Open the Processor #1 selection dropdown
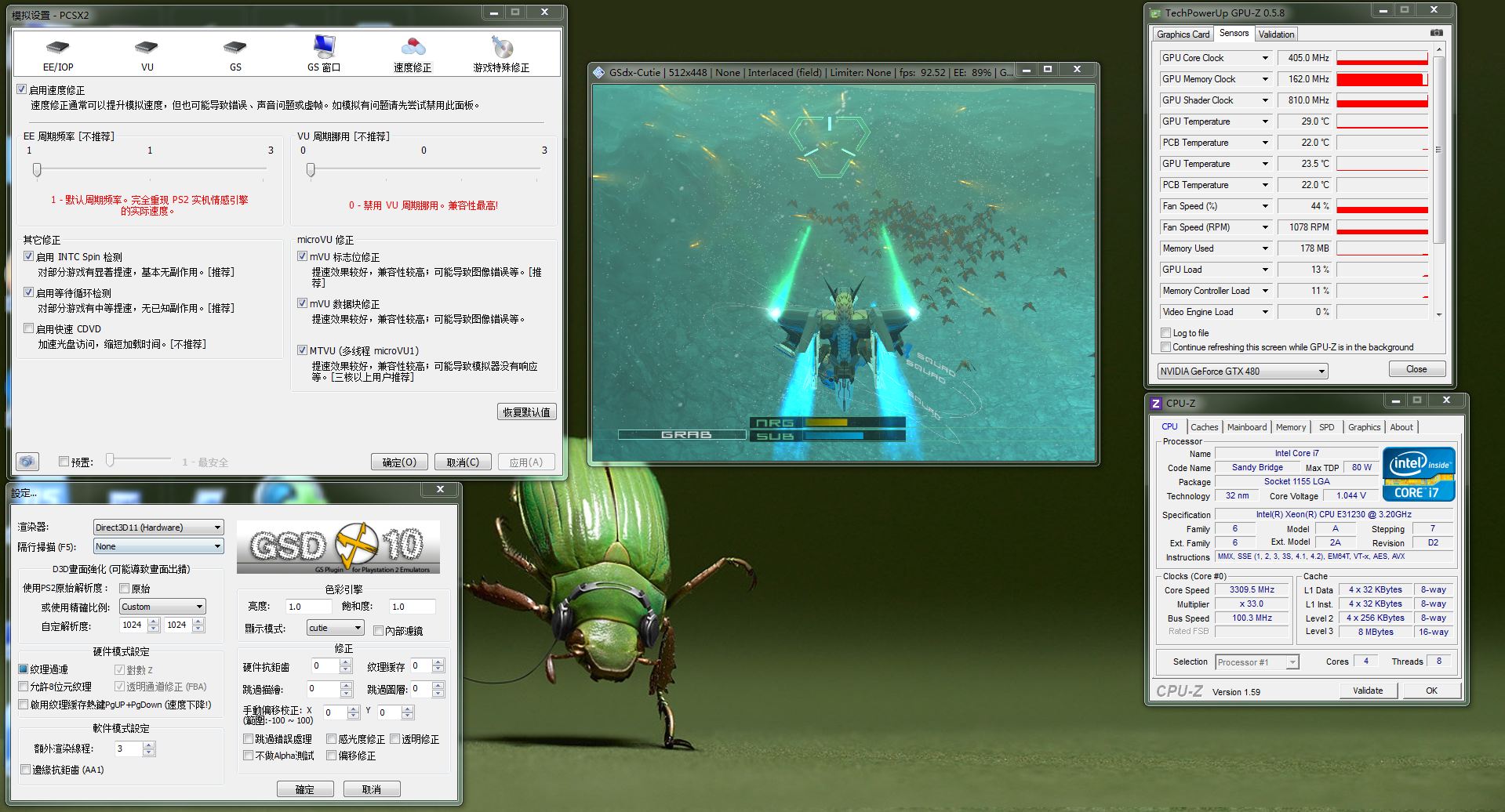 coord(1256,662)
